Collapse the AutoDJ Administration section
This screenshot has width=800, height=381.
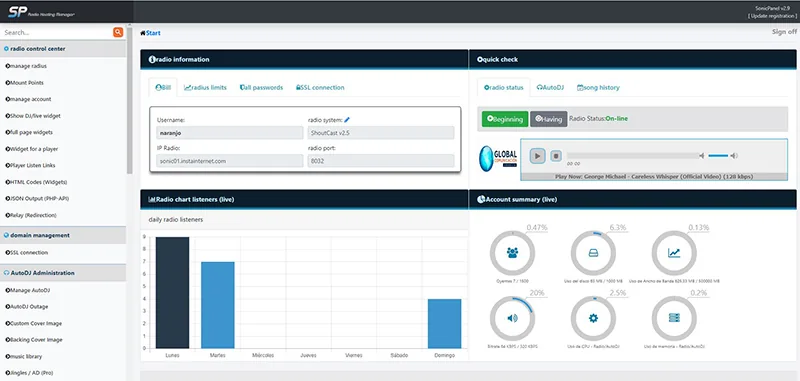pos(63,273)
